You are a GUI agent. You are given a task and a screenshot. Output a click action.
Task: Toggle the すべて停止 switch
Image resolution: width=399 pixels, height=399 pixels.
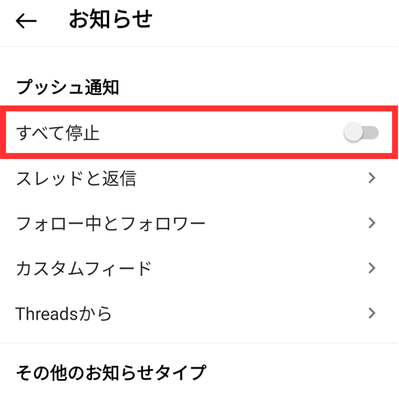[361, 133]
